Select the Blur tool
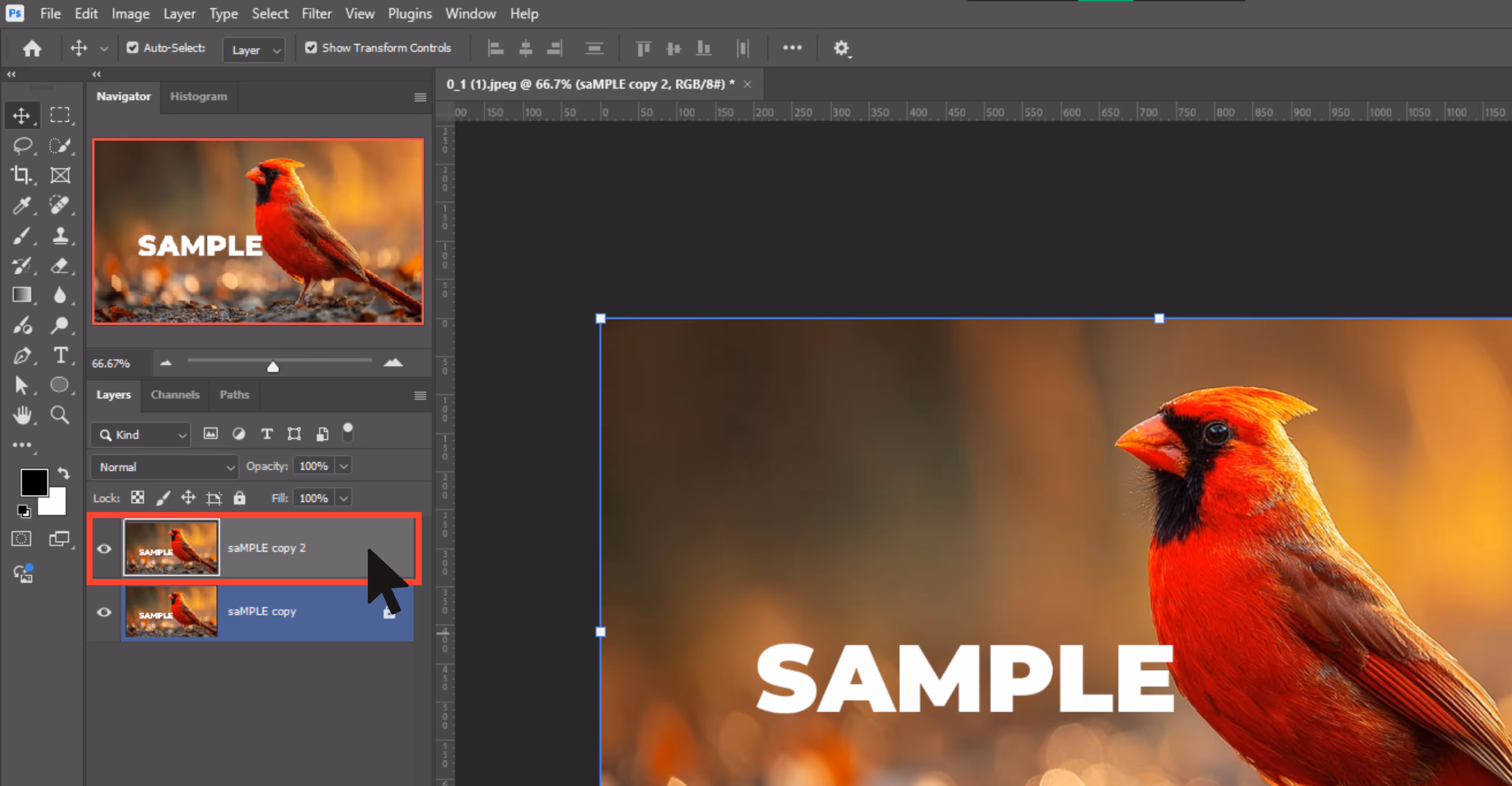The width and height of the screenshot is (1512, 786). [60, 295]
